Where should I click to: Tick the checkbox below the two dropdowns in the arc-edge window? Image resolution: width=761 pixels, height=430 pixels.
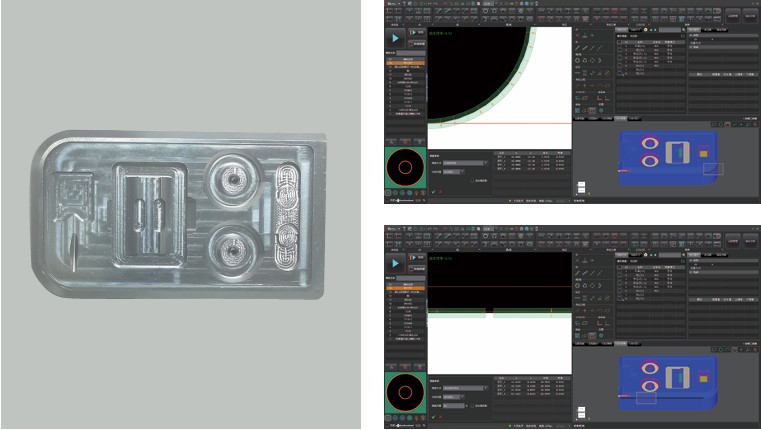tap(472, 181)
